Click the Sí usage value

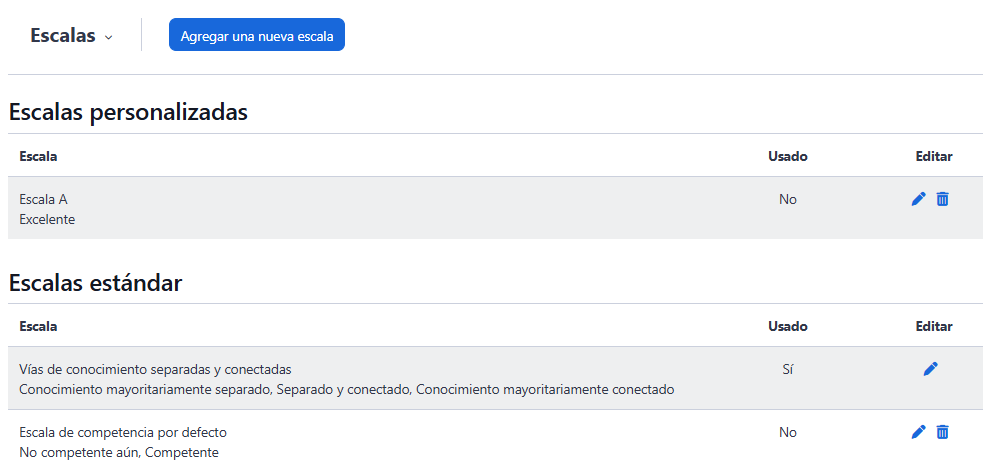[788, 369]
